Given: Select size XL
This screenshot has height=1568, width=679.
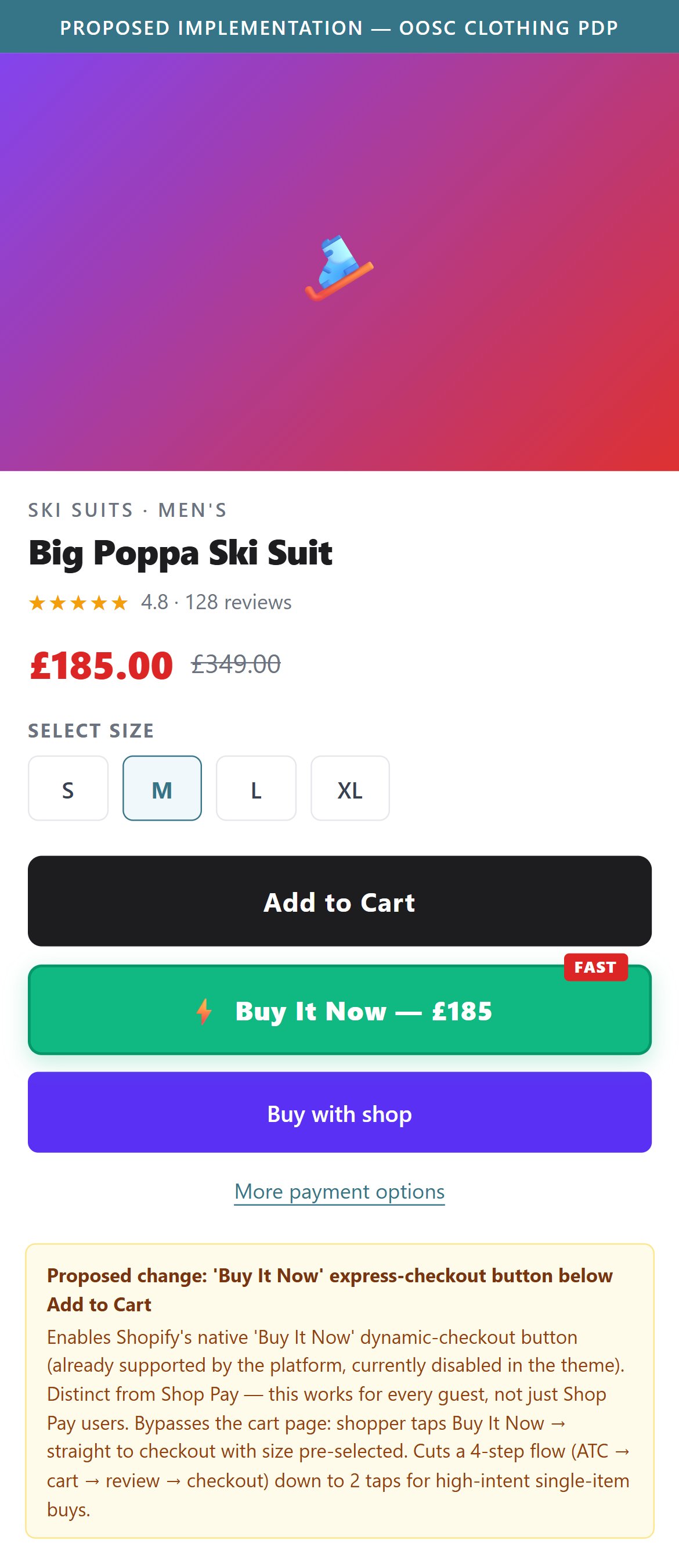Looking at the screenshot, I should coord(350,788).
